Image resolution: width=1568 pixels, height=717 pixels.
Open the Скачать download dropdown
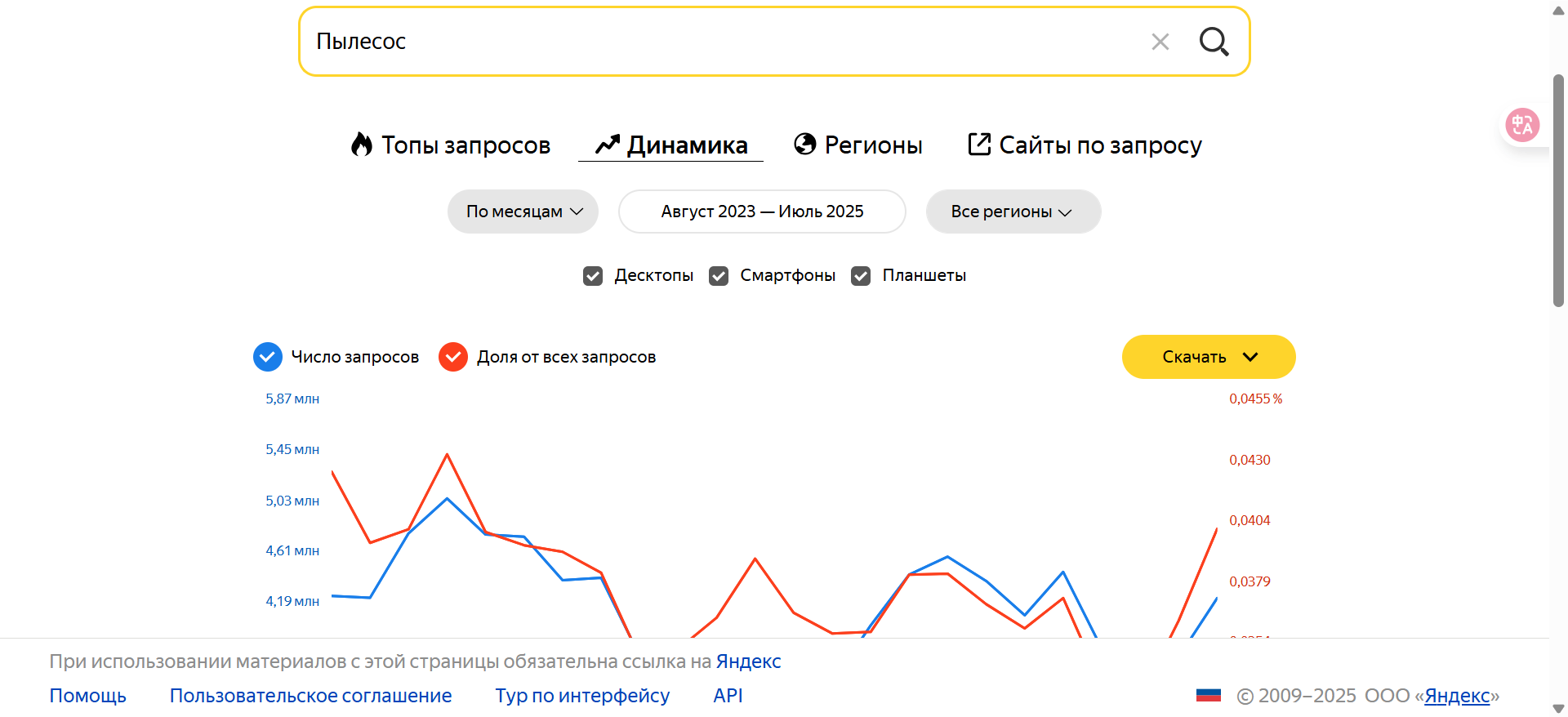coord(1208,357)
